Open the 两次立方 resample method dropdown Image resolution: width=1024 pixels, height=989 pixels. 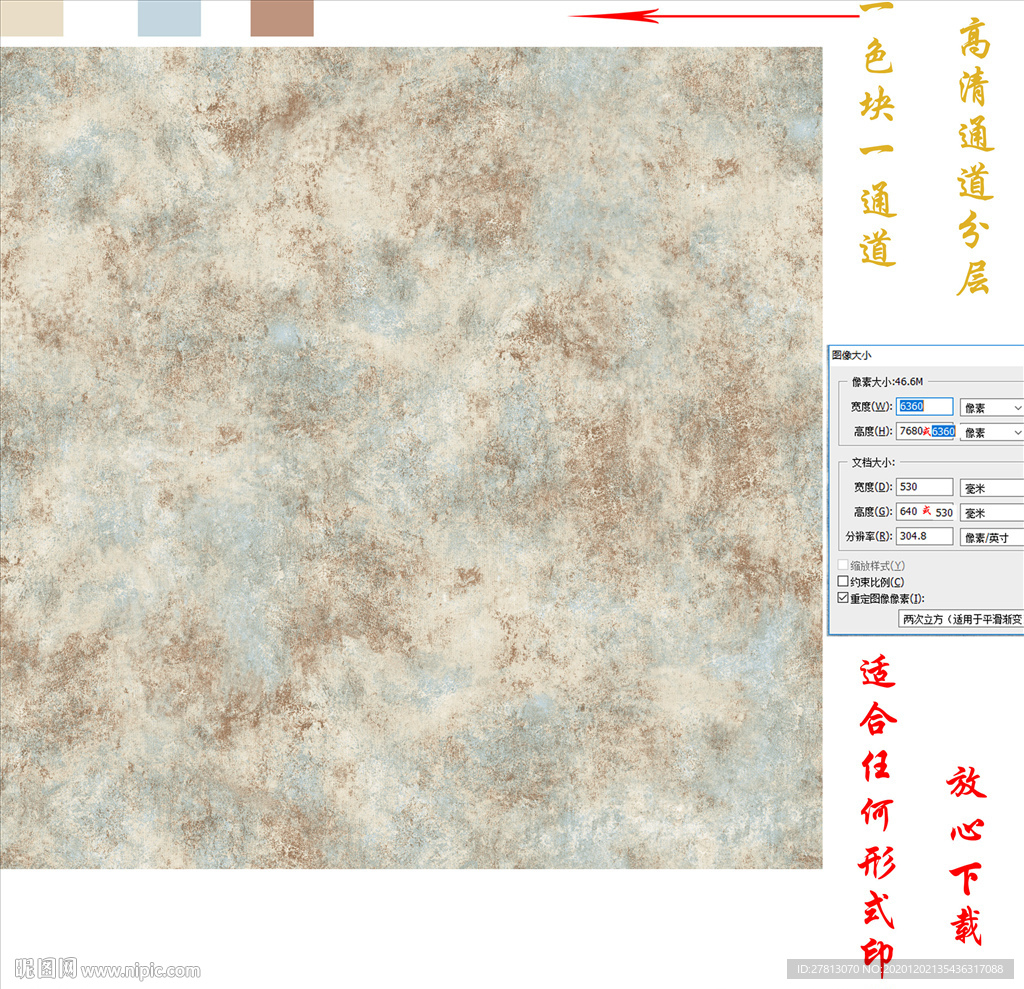click(961, 619)
